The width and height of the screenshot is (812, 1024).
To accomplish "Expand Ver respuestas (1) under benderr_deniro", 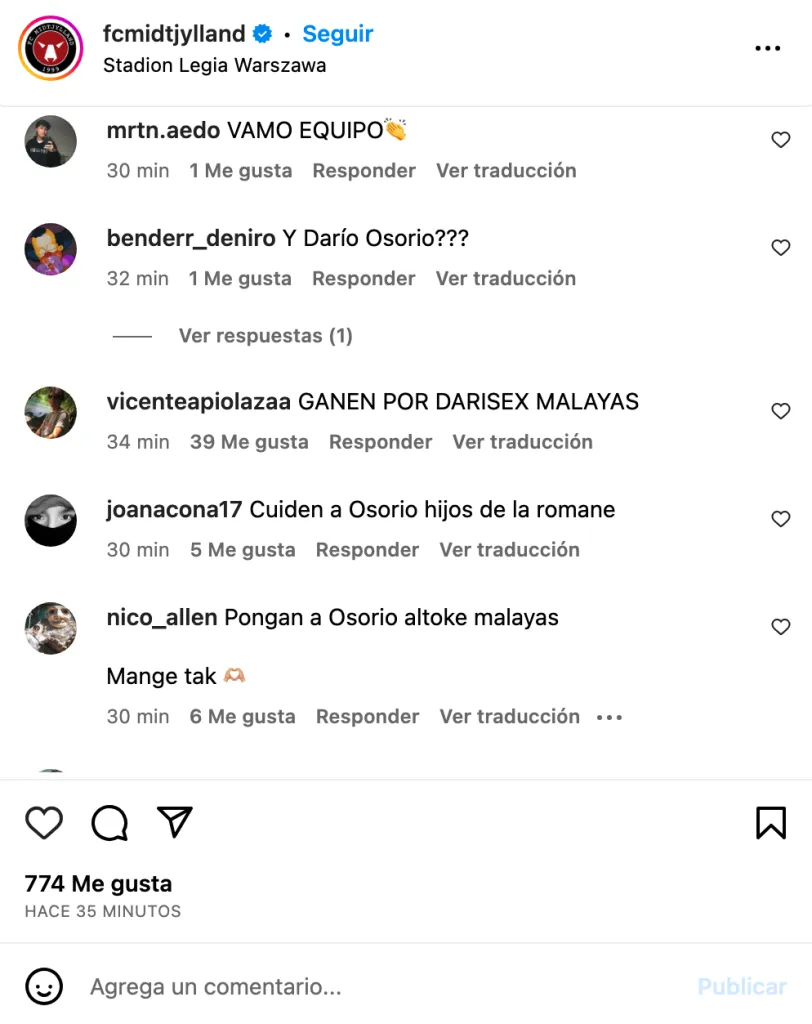I will 266,336.
